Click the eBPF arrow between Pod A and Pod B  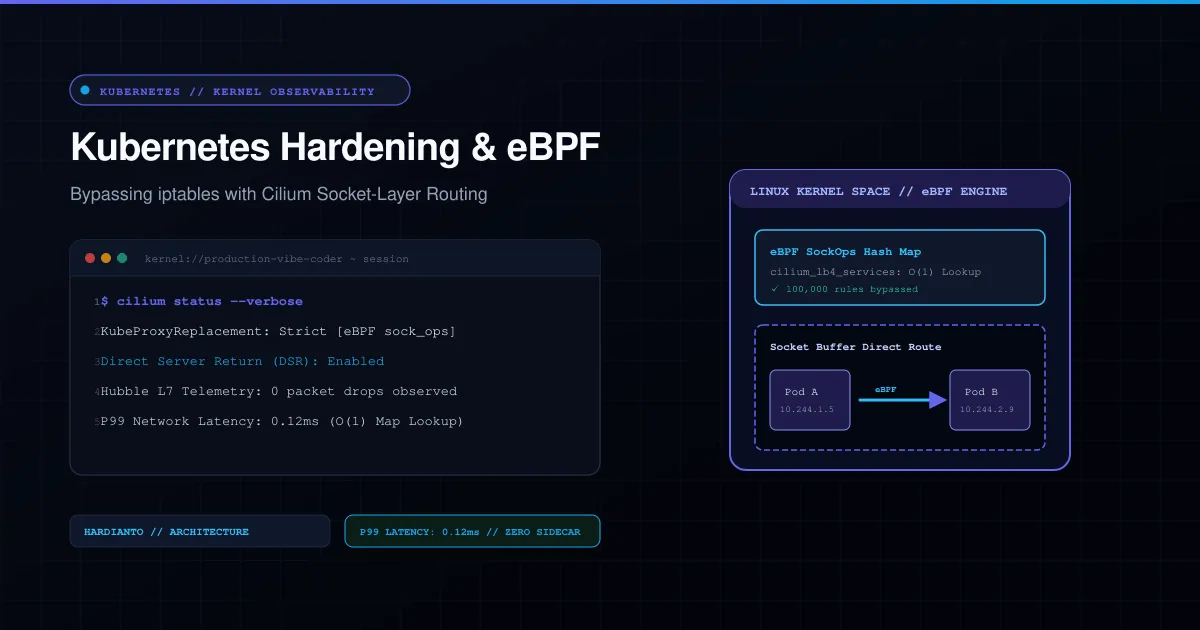click(902, 400)
